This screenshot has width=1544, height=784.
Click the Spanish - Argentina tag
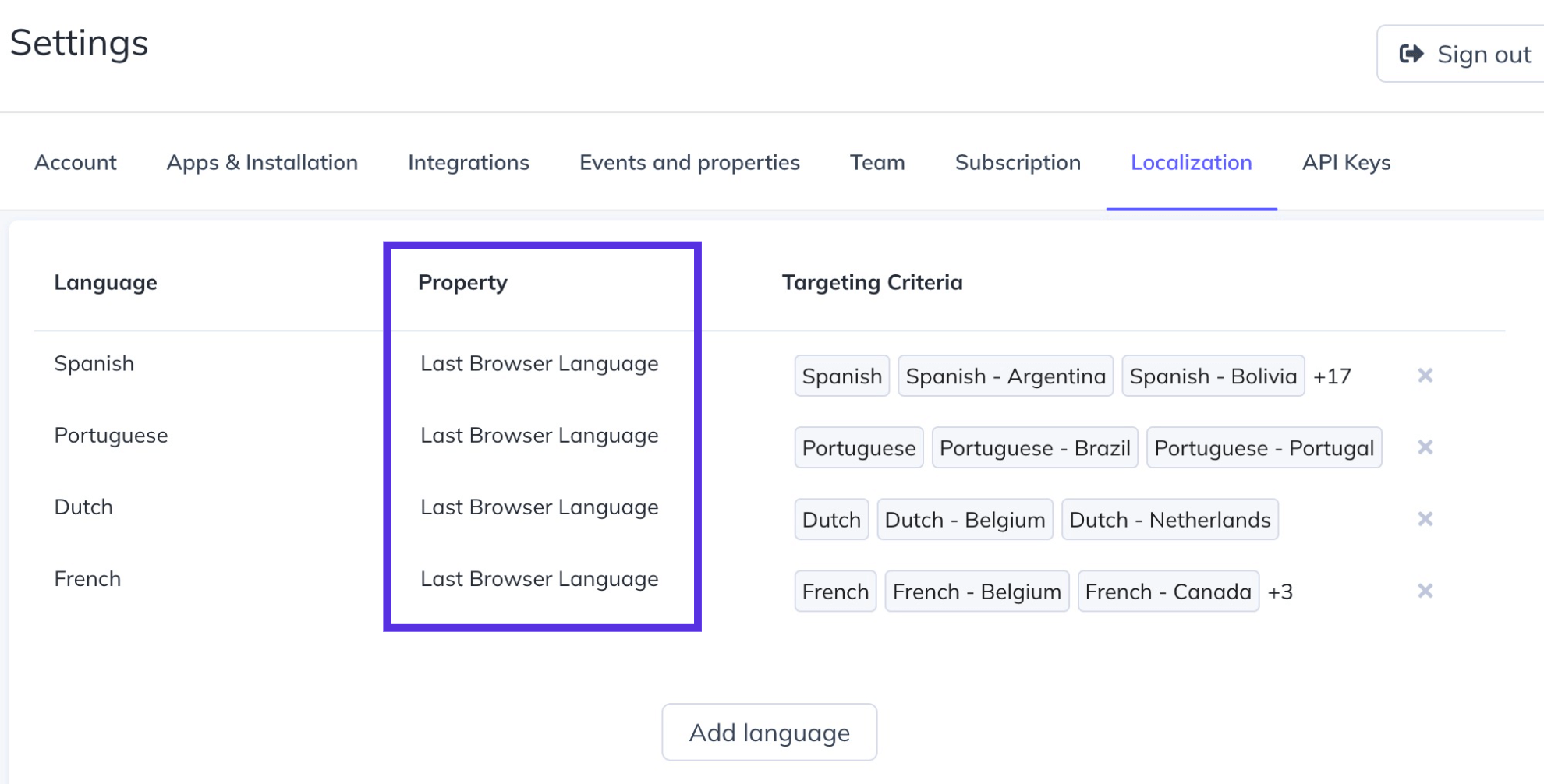1006,376
